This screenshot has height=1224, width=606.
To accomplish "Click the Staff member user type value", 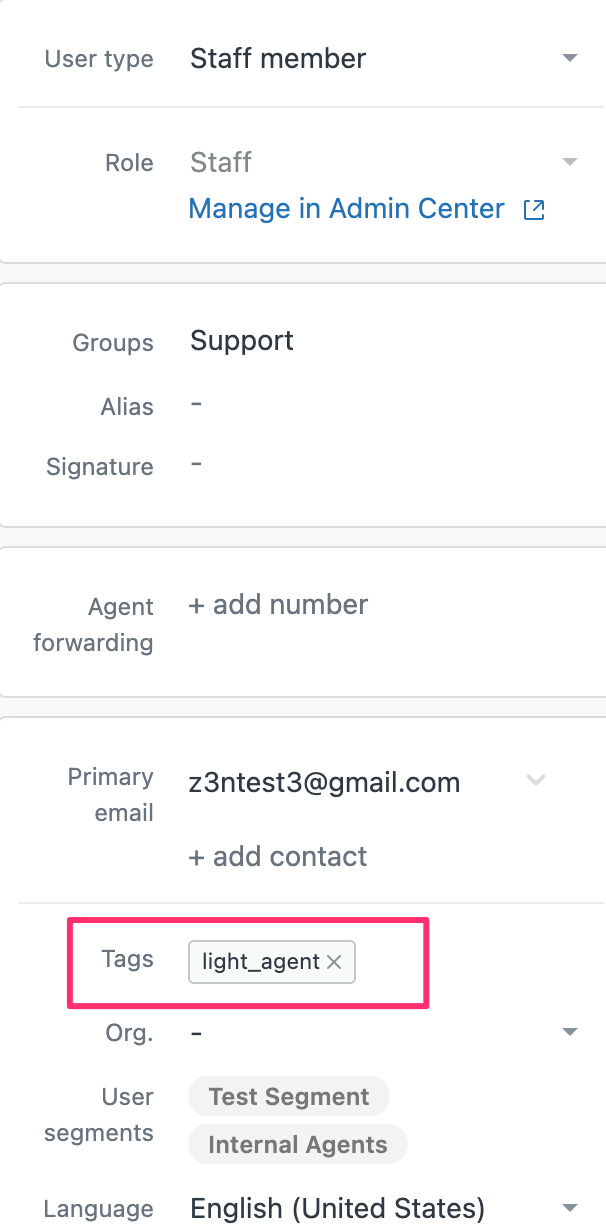I will [x=278, y=59].
